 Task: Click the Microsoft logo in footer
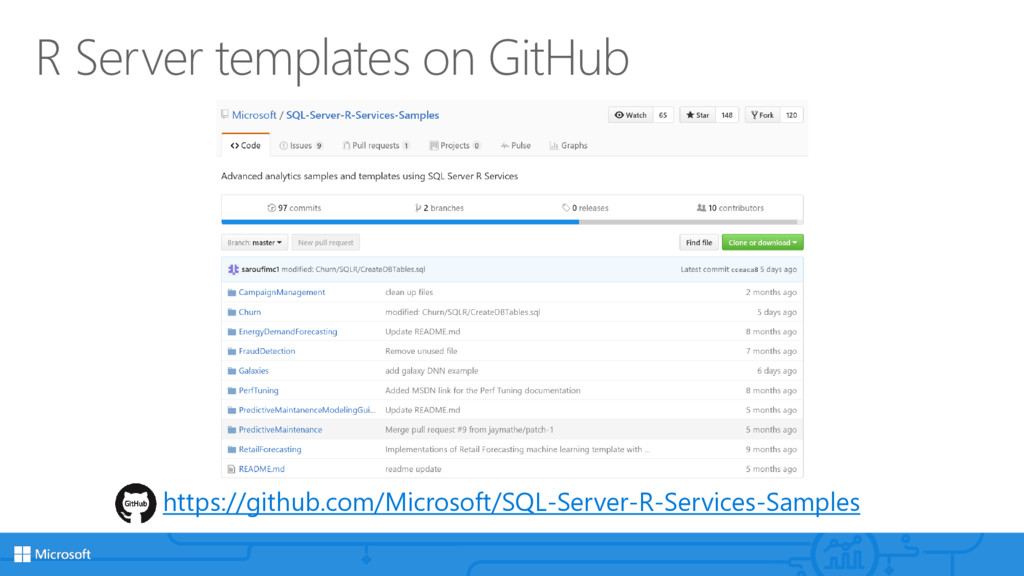[52, 554]
